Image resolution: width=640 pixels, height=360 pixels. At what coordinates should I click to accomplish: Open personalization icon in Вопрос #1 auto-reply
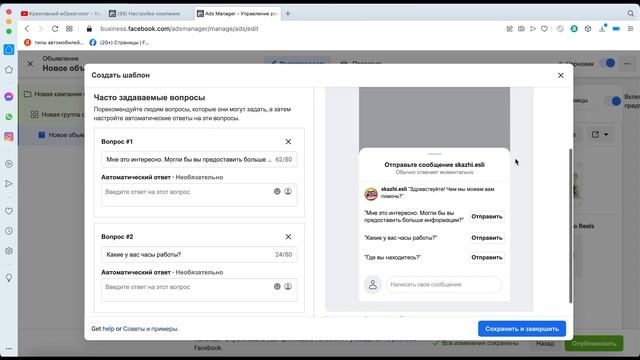(x=288, y=191)
